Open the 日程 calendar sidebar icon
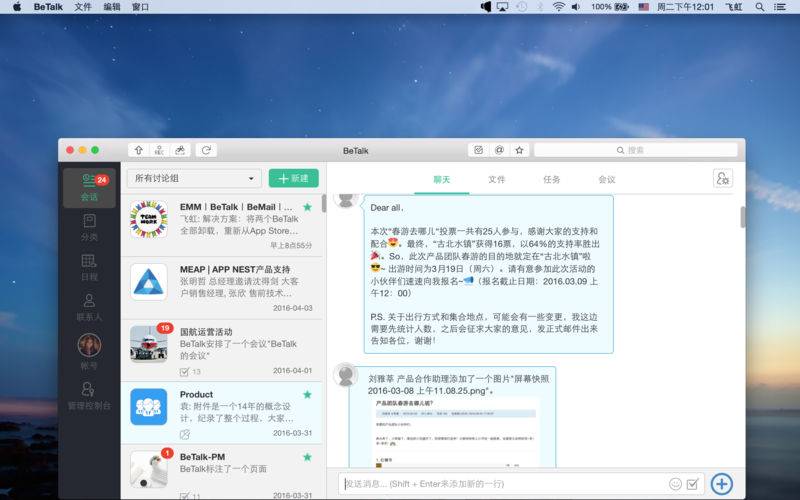Viewport: 800px width, 500px height. coord(89,266)
